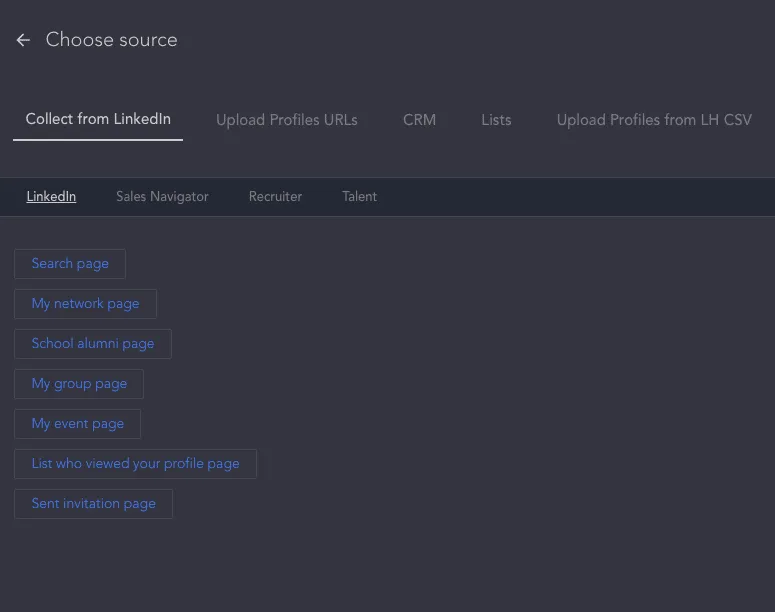This screenshot has height=612, width=775.
Task: Open the Recruiter sub-tab
Action: coord(275,196)
